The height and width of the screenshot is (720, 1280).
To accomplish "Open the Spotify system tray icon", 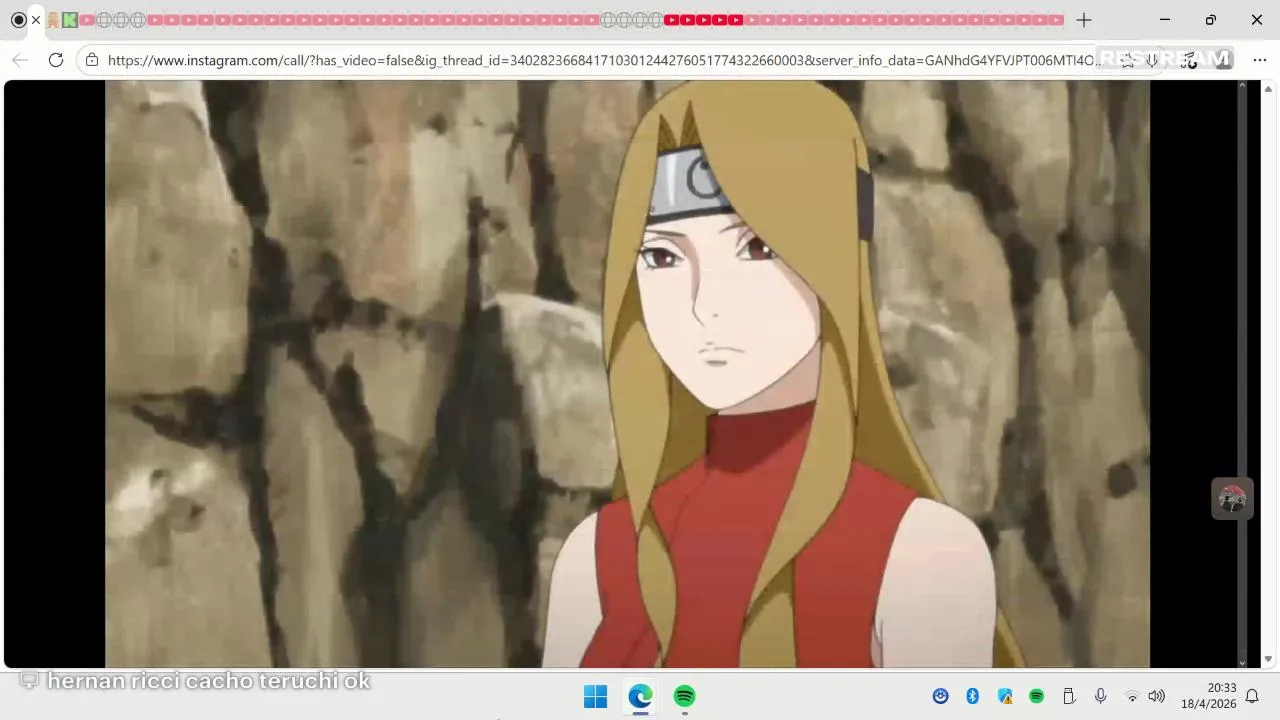I will click(1036, 696).
